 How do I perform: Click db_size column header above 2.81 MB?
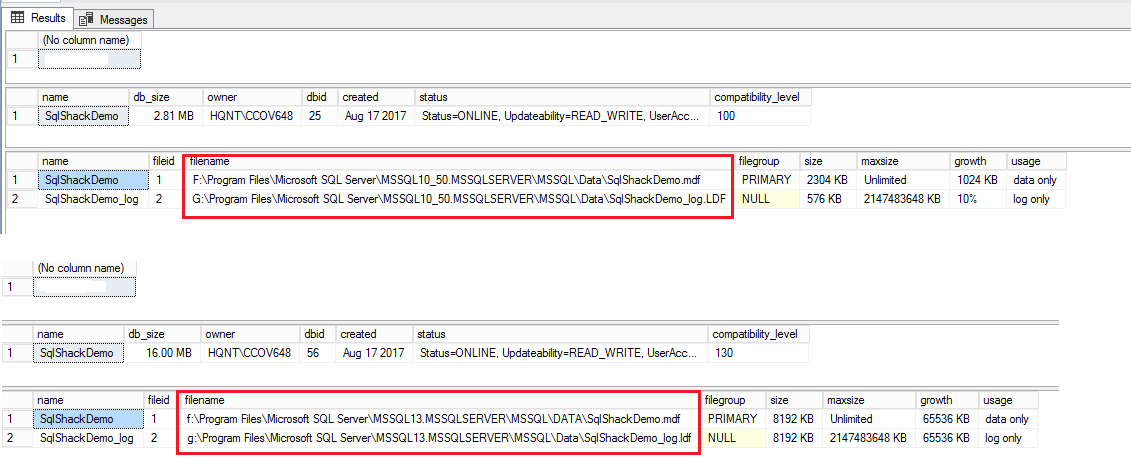(x=165, y=97)
